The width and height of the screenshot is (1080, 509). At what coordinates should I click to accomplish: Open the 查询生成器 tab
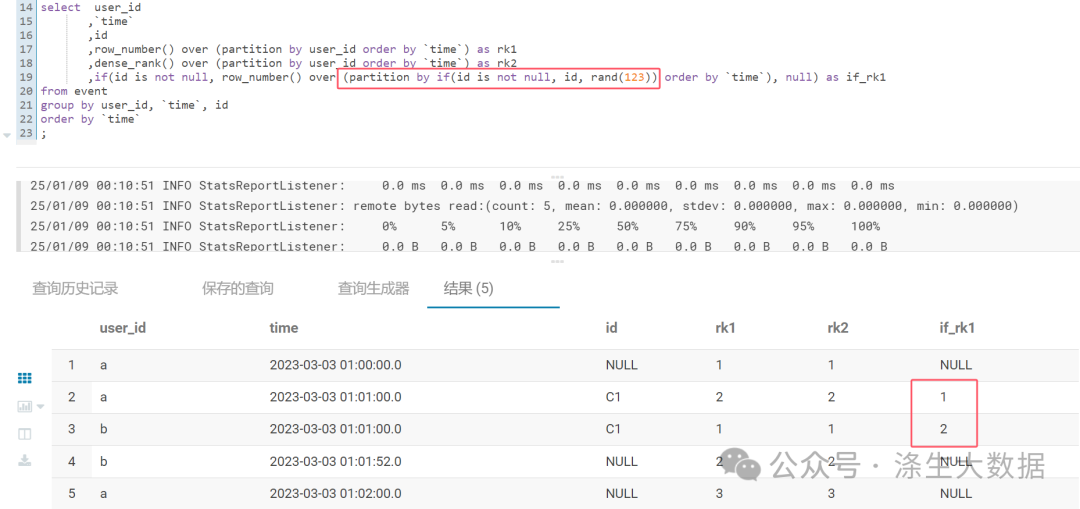(373, 289)
